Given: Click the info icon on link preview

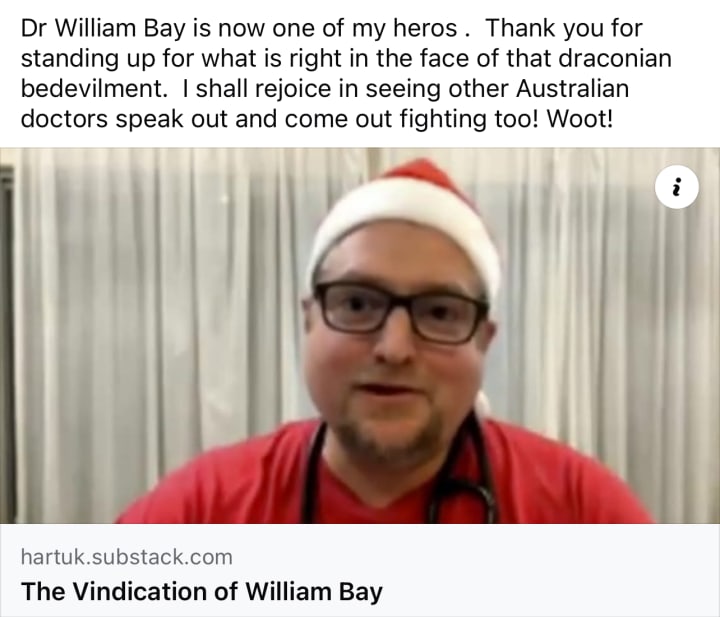Looking at the screenshot, I should coord(676,187).
